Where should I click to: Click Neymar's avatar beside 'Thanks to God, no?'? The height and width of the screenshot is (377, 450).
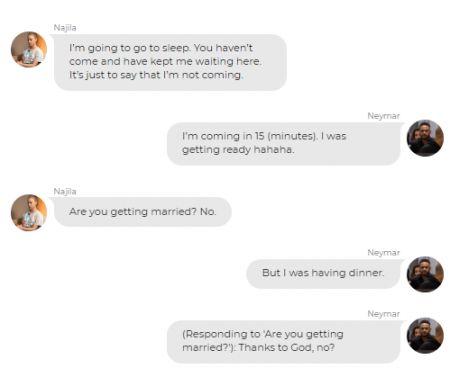(425, 335)
